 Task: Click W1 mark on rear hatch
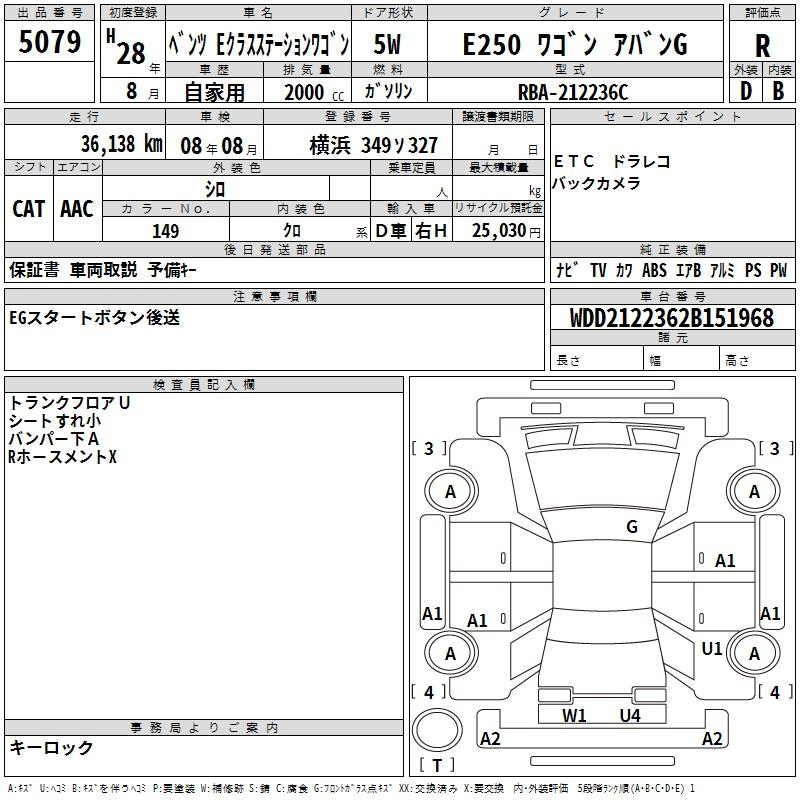[574, 716]
